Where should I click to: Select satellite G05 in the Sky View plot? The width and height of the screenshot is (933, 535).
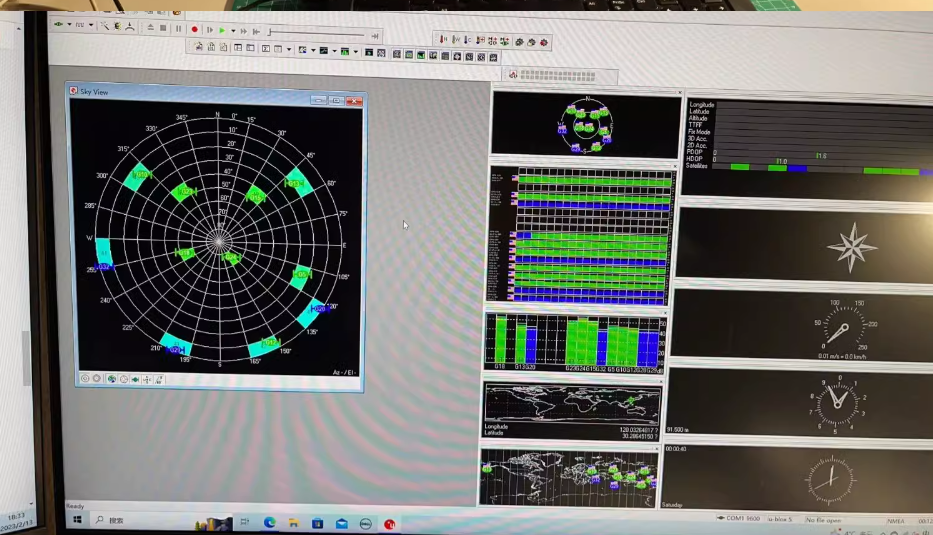302,274
